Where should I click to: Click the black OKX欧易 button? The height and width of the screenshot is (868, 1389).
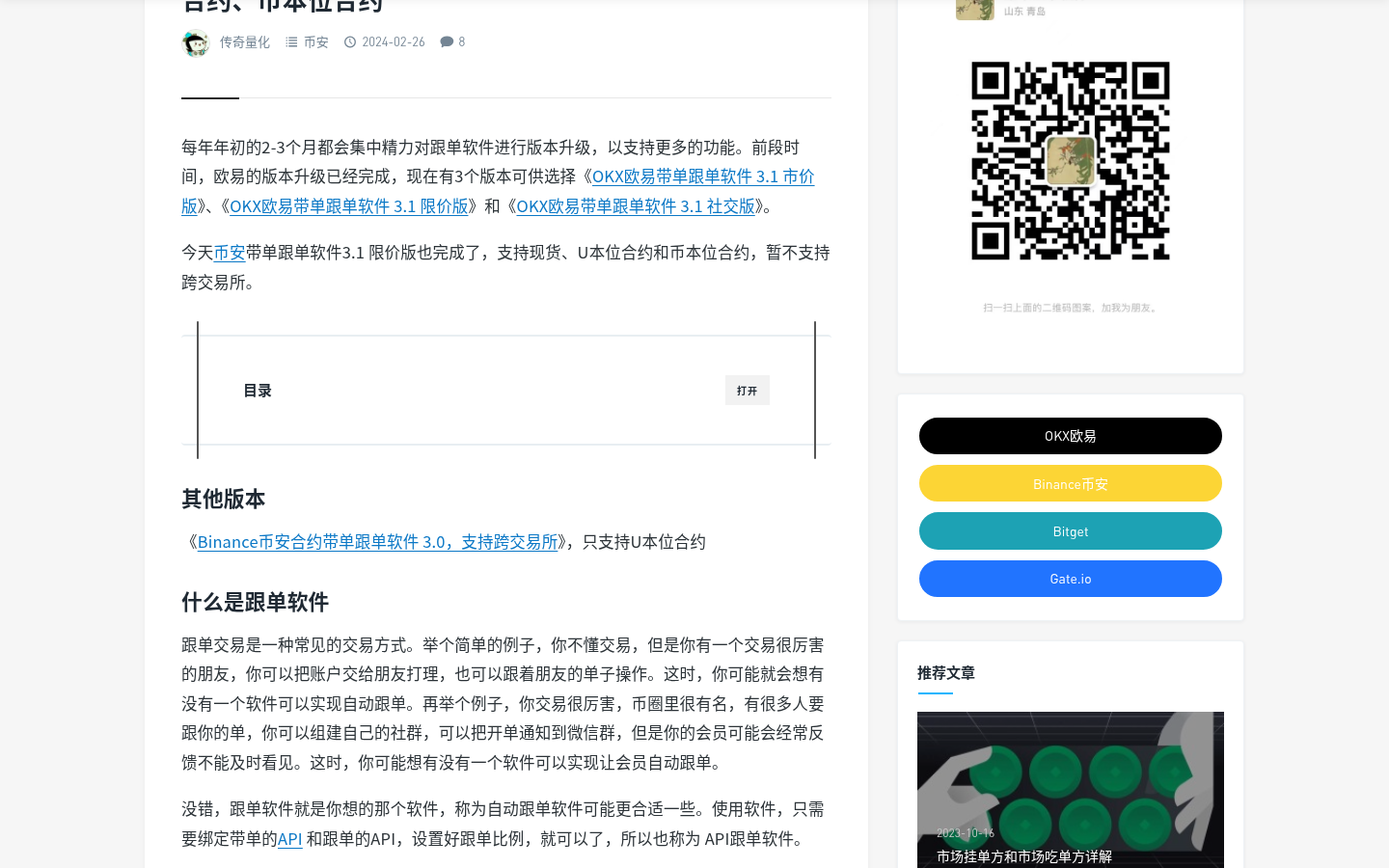click(x=1071, y=436)
